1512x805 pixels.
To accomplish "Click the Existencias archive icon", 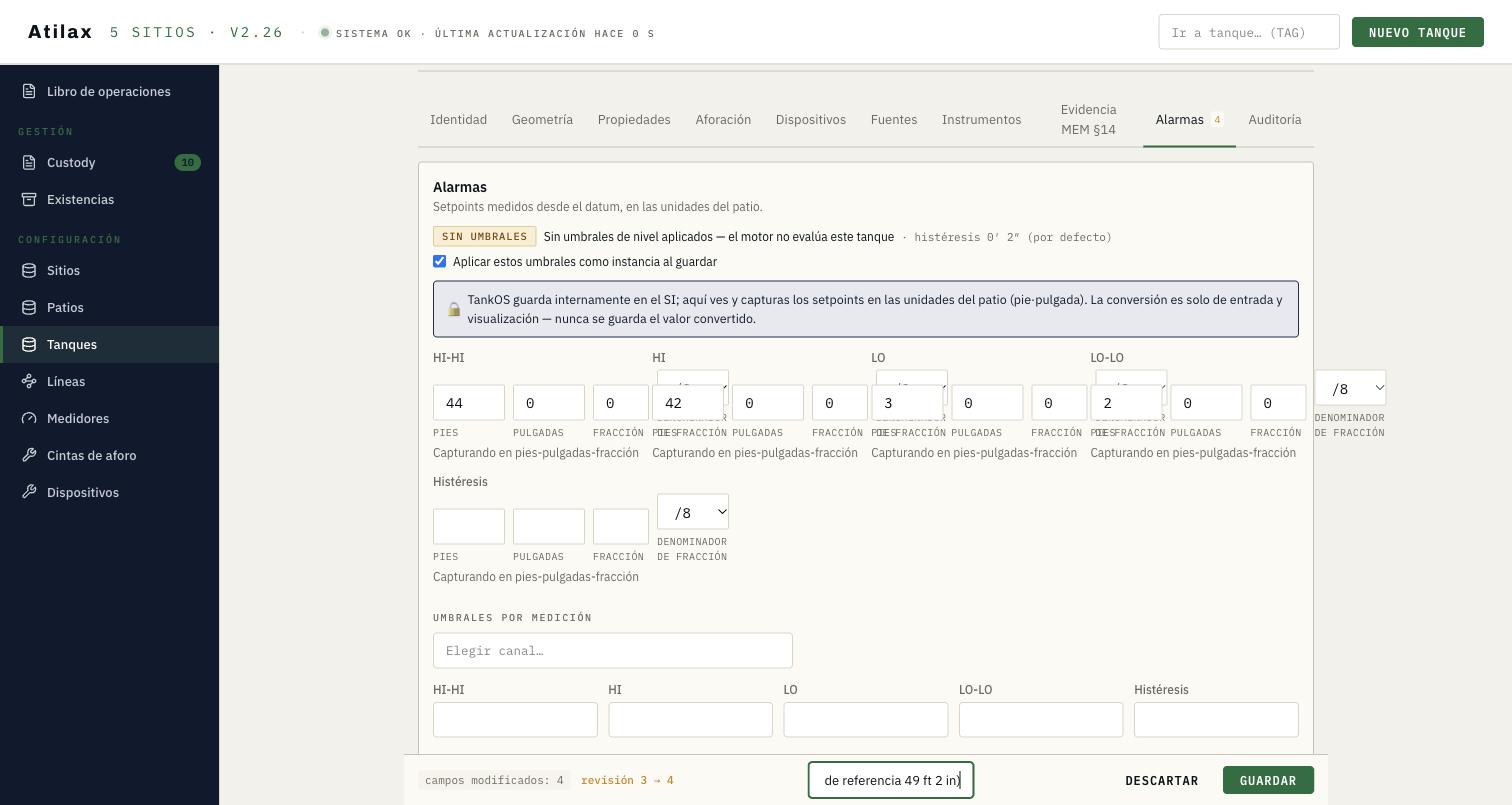I will 29,199.
